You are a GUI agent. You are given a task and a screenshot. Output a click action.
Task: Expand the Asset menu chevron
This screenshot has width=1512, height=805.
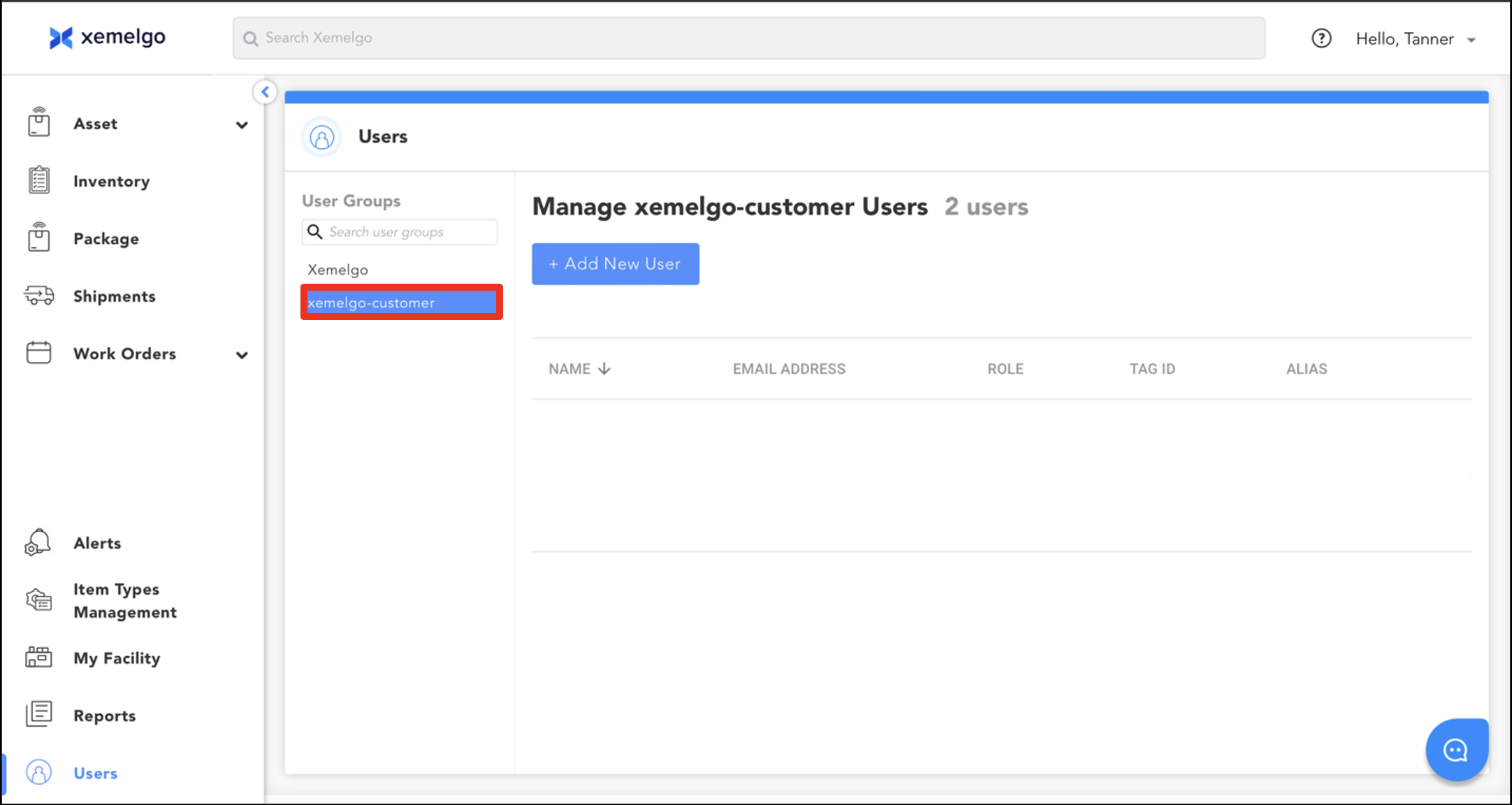point(242,125)
